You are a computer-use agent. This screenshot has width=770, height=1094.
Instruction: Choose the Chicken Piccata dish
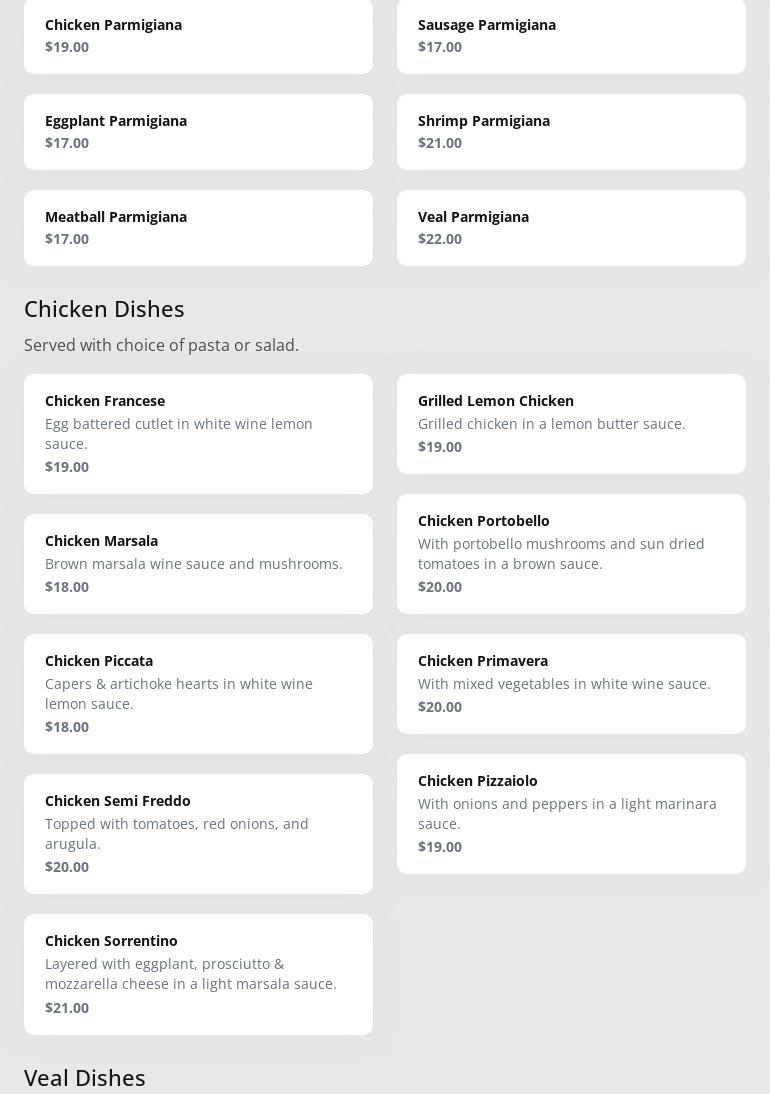[x=198, y=694]
